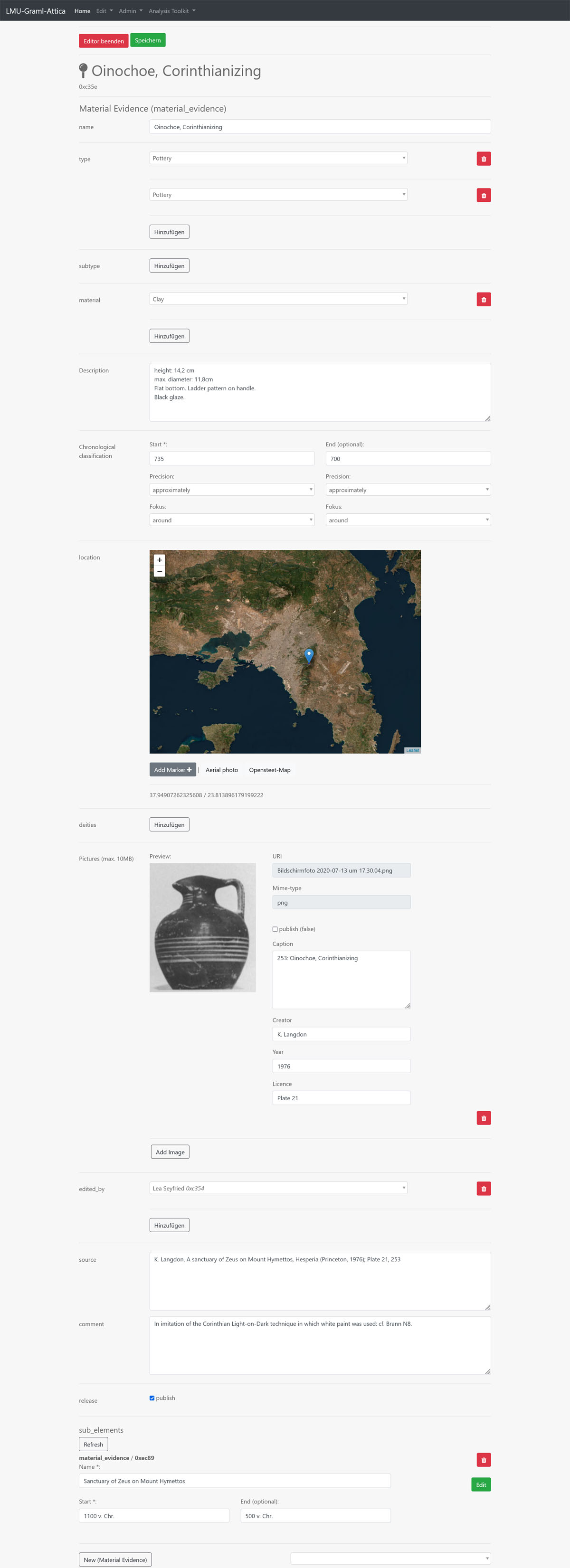Open the Clay material dropdown
570x1568 pixels.
point(278,299)
